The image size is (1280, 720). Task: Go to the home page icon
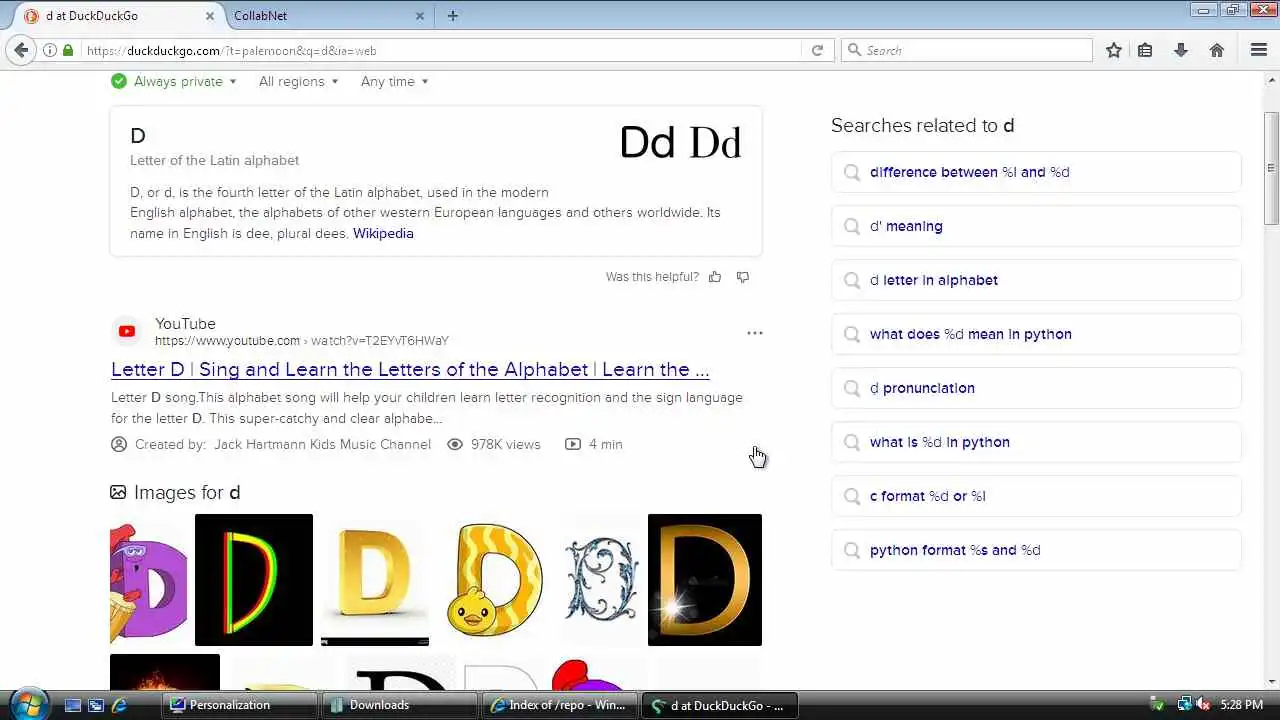[1217, 50]
